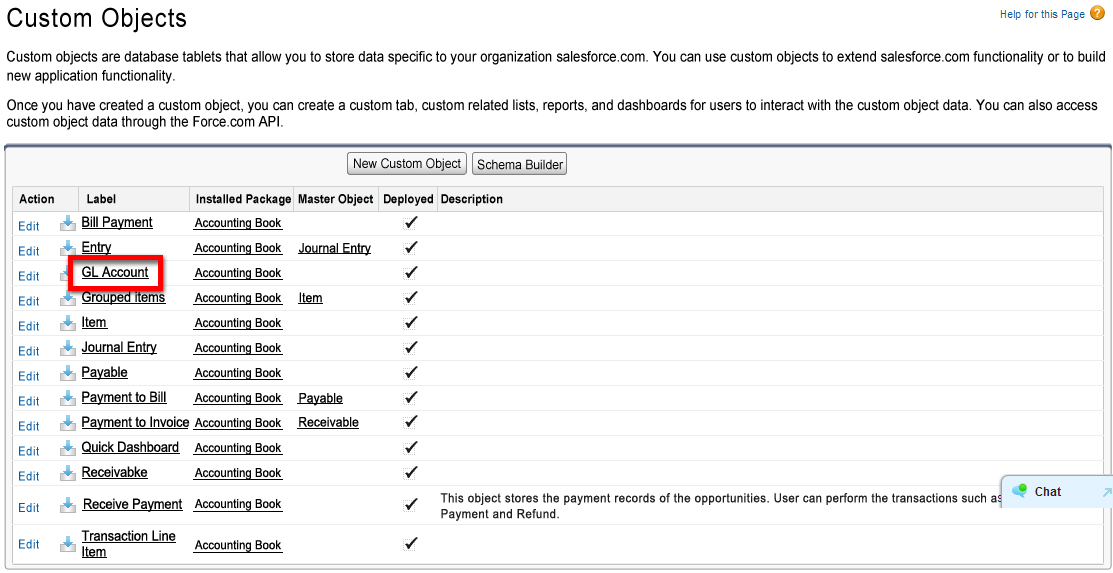Click the Label column header
Viewport: 1113px width, 573px height.
coord(101,199)
